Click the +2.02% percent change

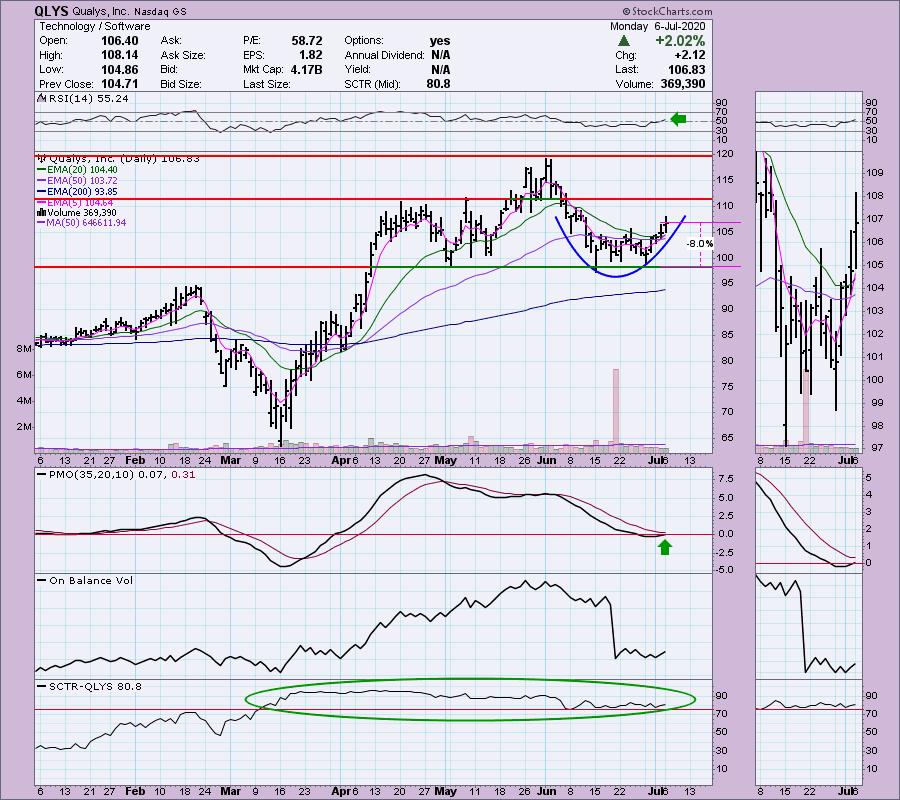click(x=680, y=41)
